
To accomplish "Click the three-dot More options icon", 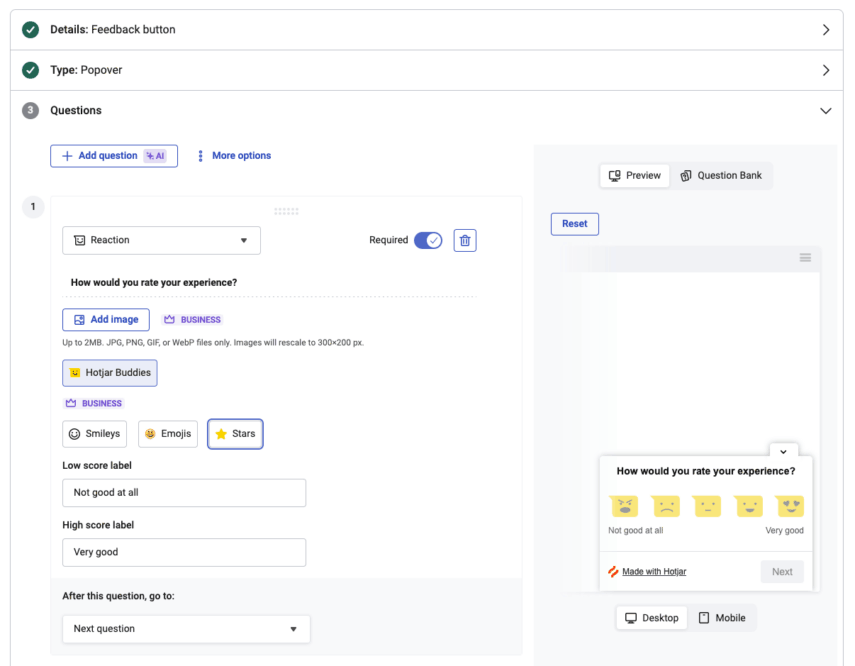I will click(201, 156).
